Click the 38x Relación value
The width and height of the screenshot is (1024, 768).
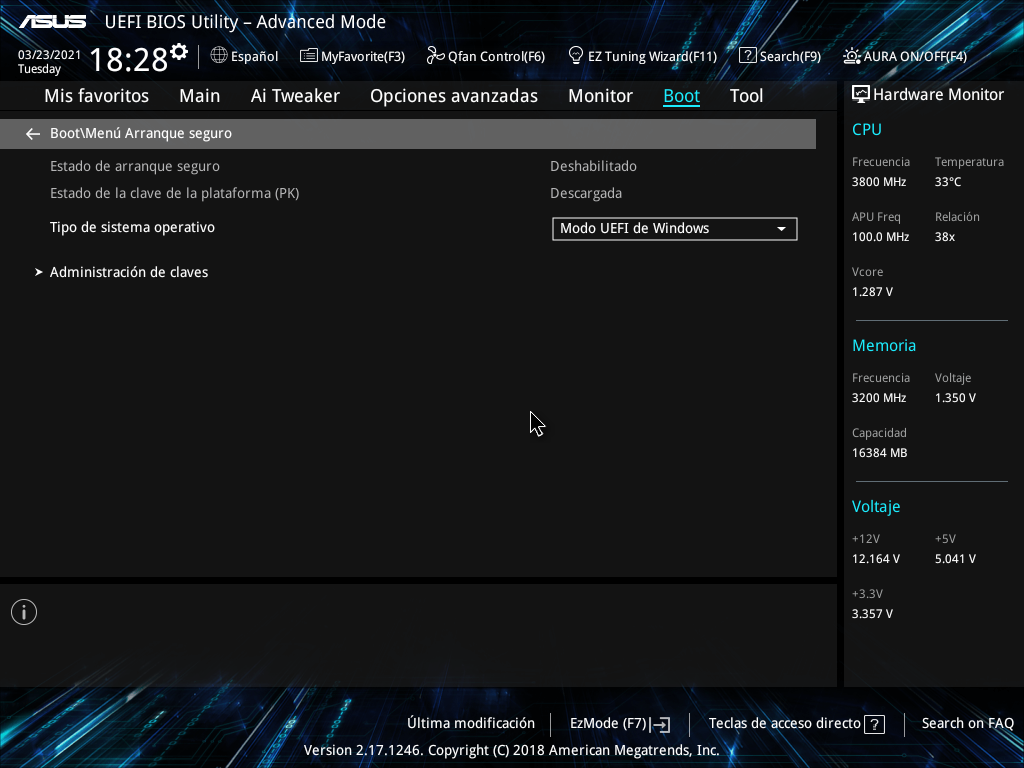pos(945,237)
